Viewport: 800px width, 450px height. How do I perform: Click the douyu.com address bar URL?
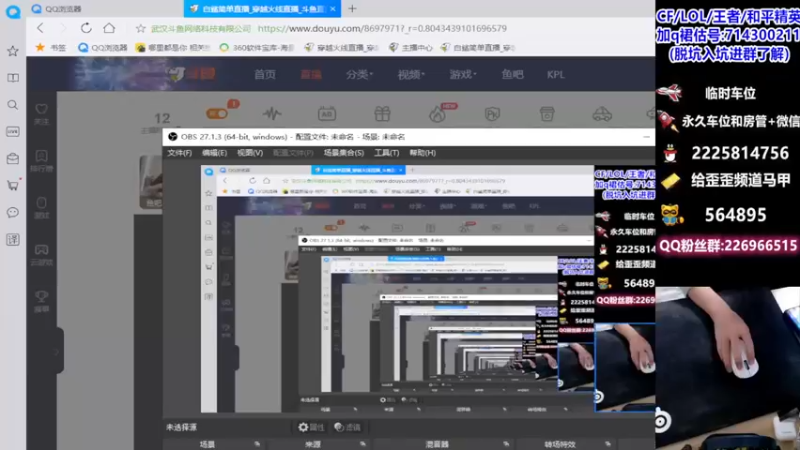[382, 29]
